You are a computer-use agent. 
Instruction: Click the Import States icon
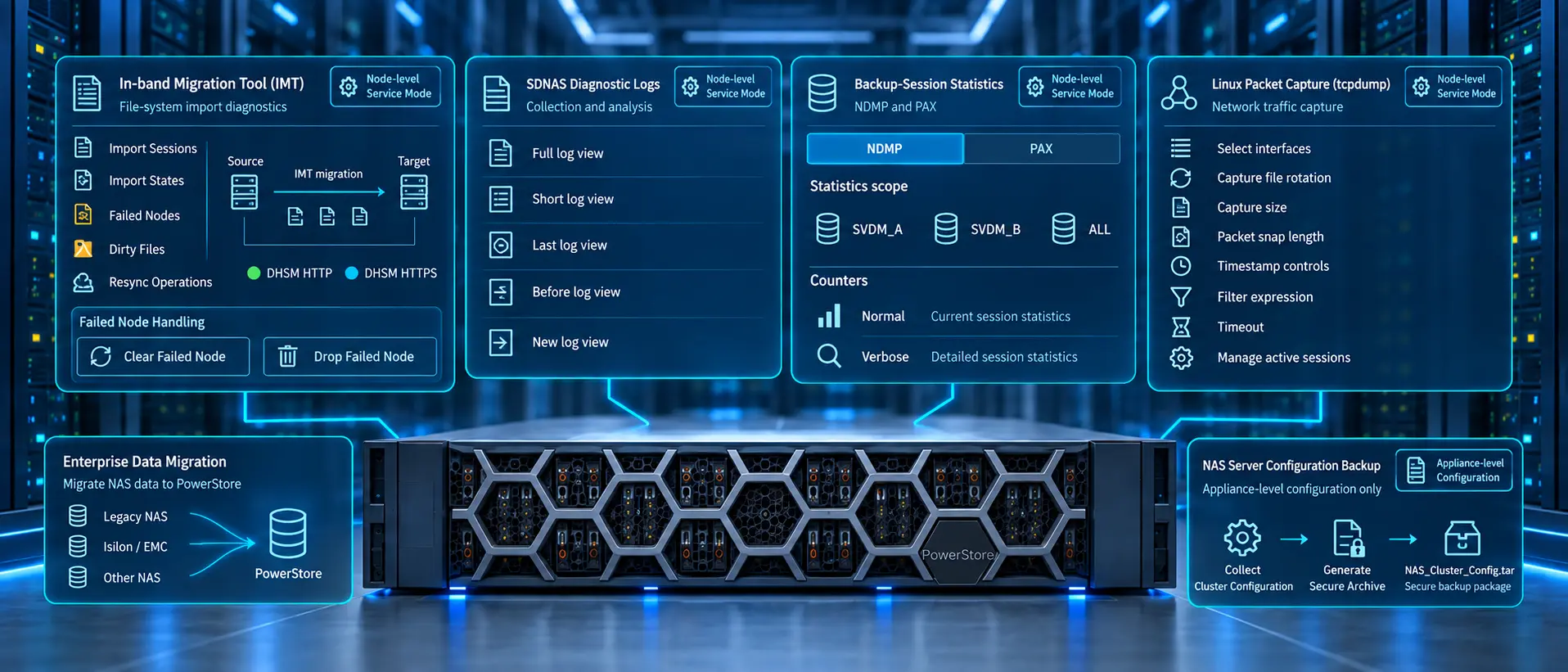(x=83, y=180)
